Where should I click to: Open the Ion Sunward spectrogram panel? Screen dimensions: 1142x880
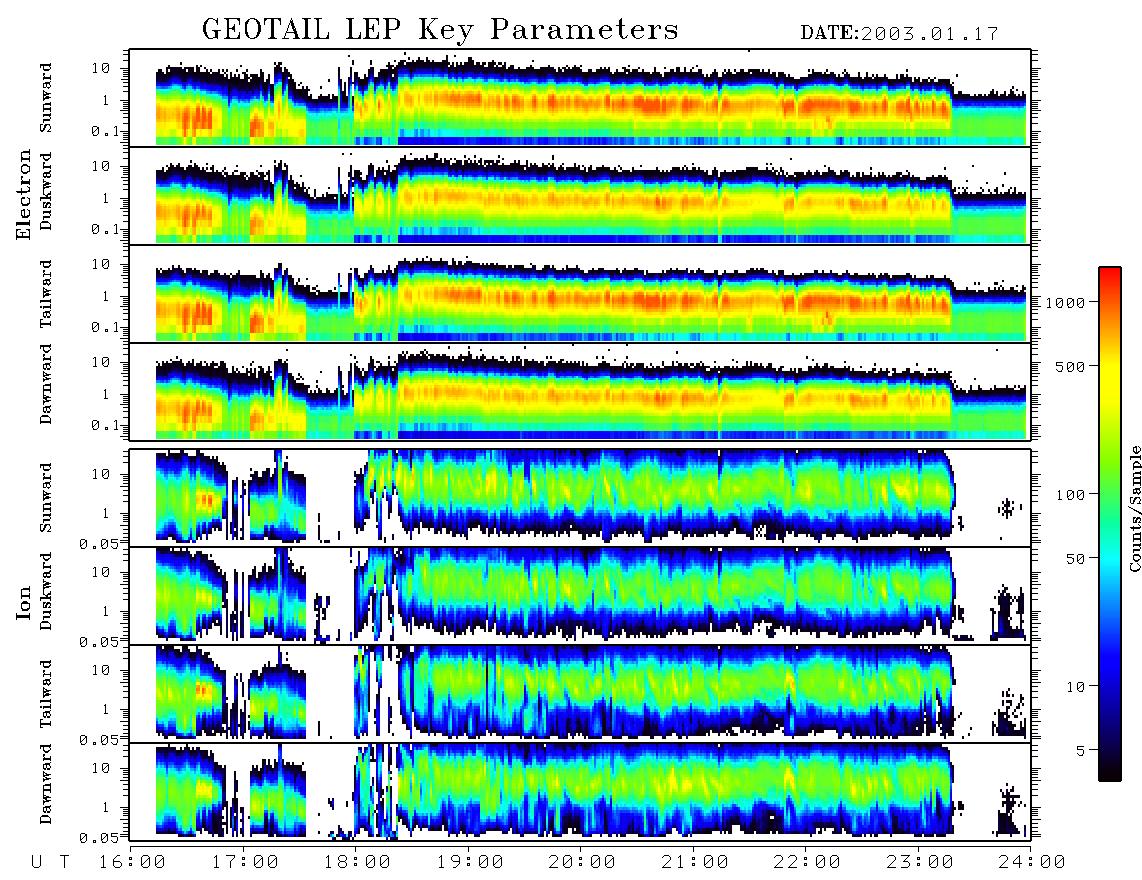coord(580,498)
